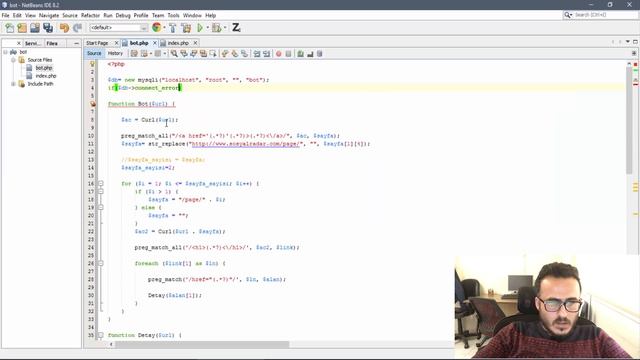The height and width of the screenshot is (360, 640).
Task: Collapse the bot project tree node
Action: [6, 52]
